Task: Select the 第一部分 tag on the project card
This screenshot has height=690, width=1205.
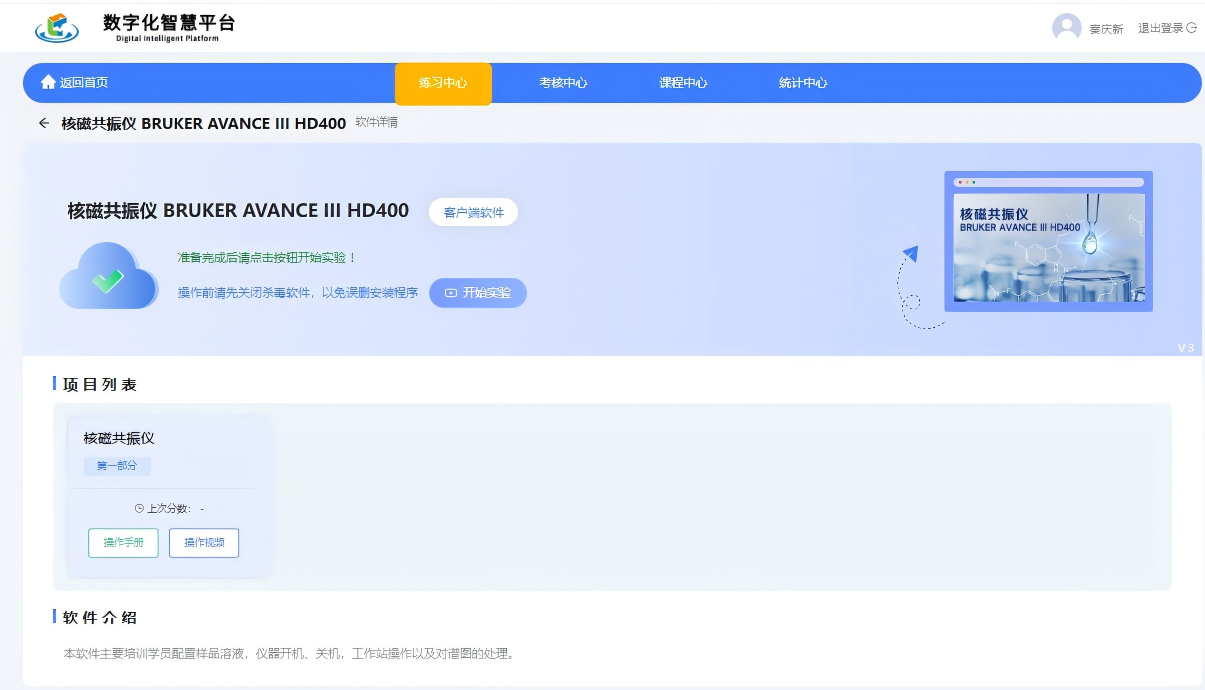Action: pos(117,466)
